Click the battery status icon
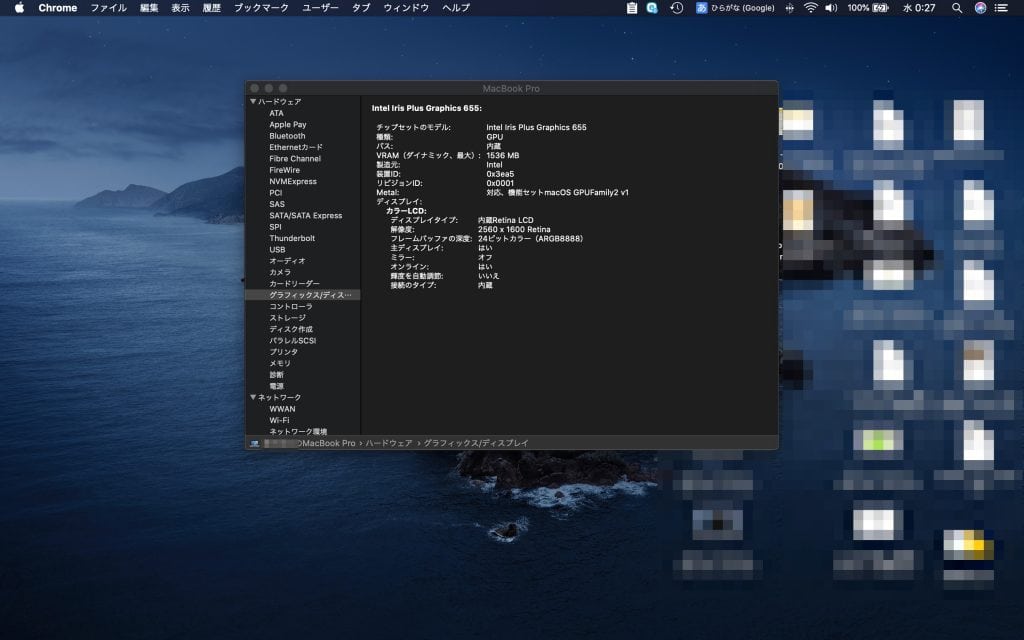1024x640 pixels. point(881,8)
